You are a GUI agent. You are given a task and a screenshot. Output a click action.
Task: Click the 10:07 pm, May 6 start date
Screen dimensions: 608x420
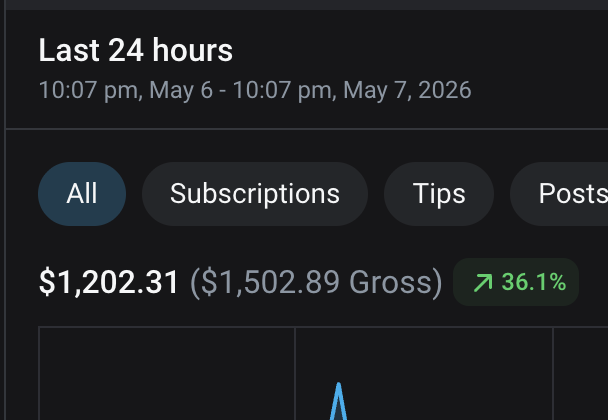pyautogui.click(x=126, y=90)
